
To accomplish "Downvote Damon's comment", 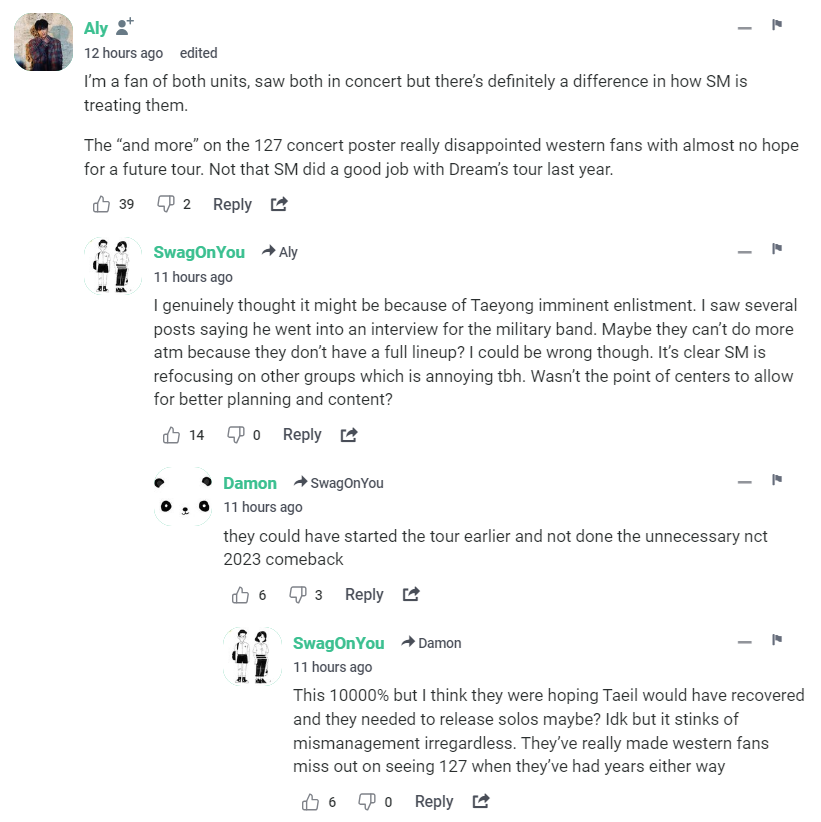I will click(x=298, y=594).
